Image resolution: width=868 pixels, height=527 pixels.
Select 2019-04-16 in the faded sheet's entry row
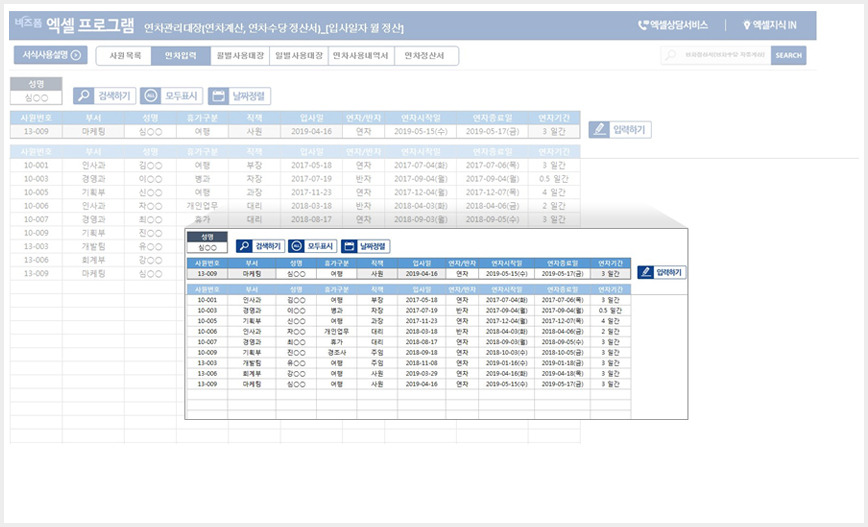311,132
